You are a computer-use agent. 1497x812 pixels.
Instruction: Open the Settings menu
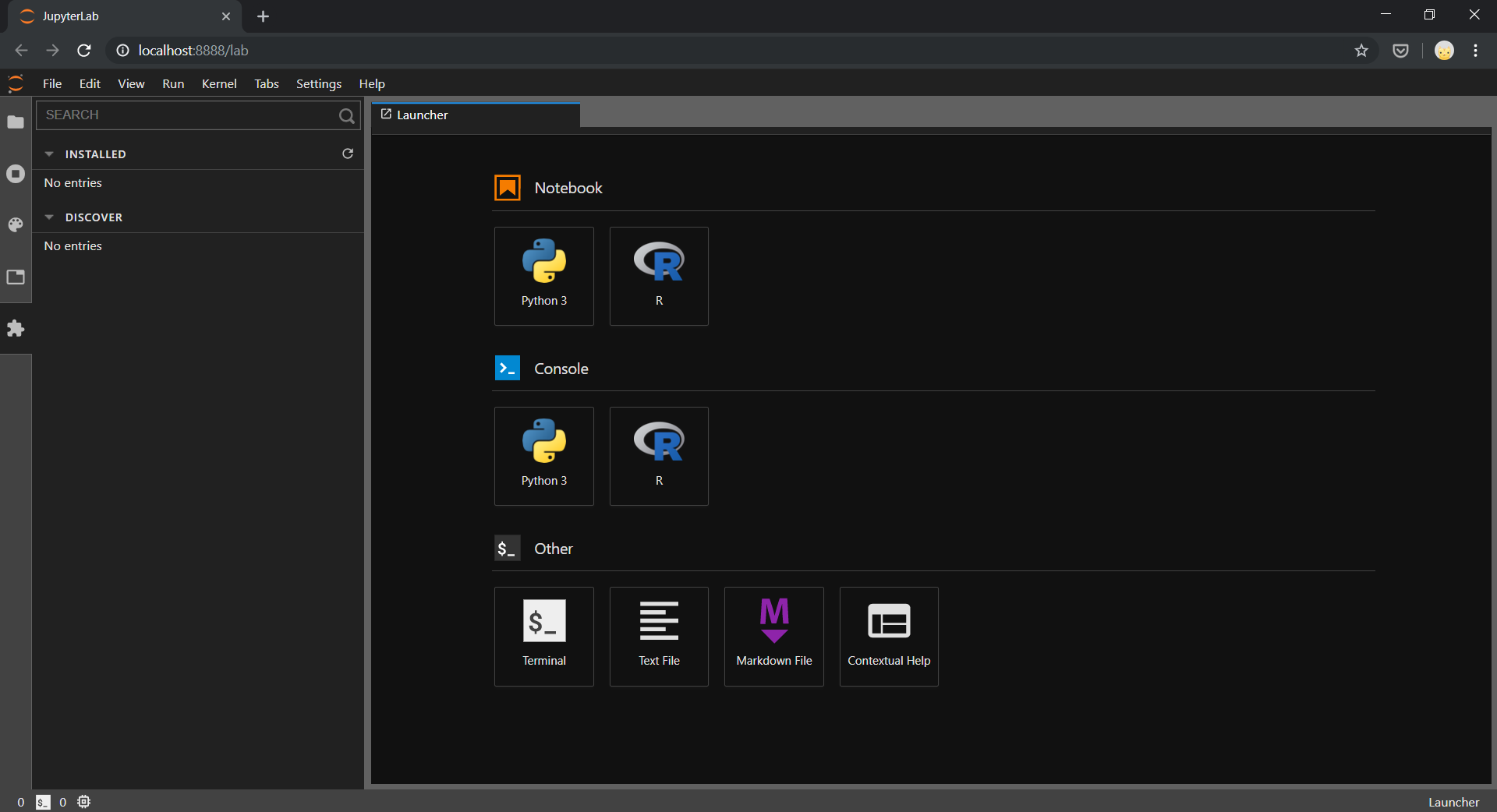point(319,83)
